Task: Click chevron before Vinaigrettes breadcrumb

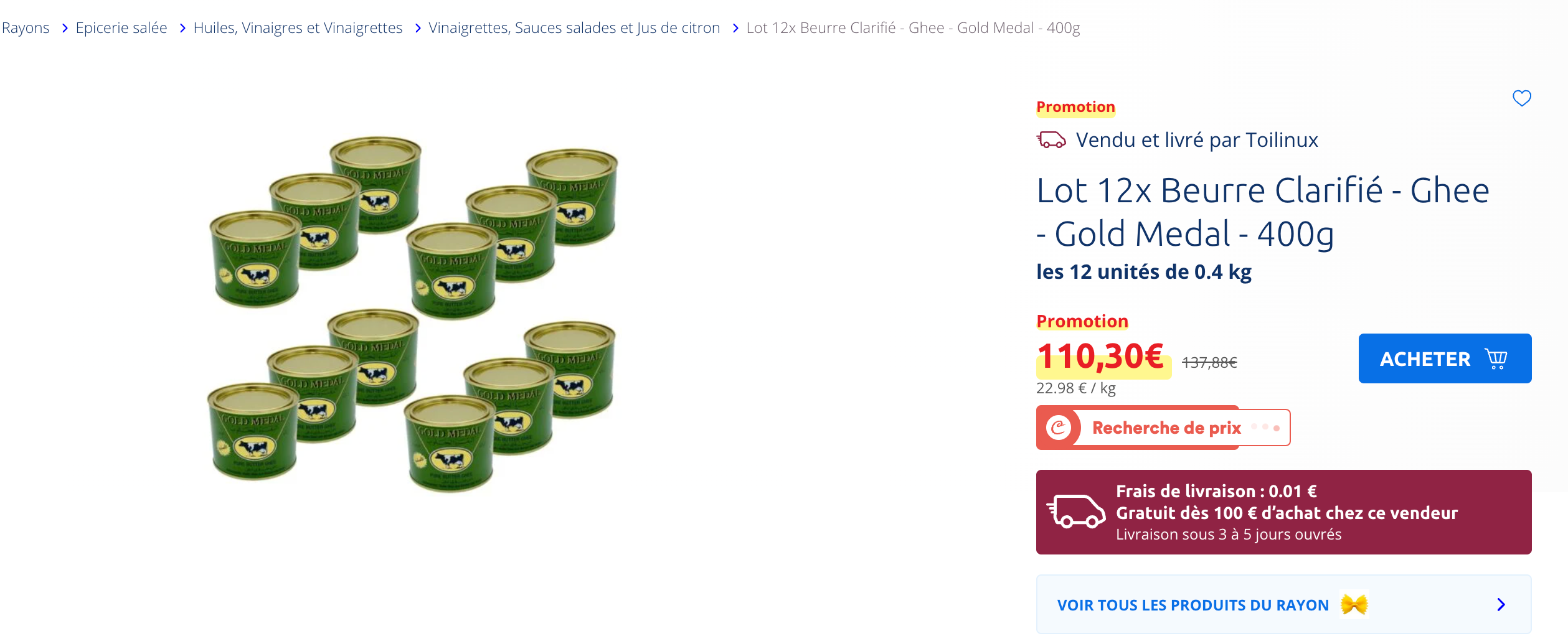Action: coord(417,28)
